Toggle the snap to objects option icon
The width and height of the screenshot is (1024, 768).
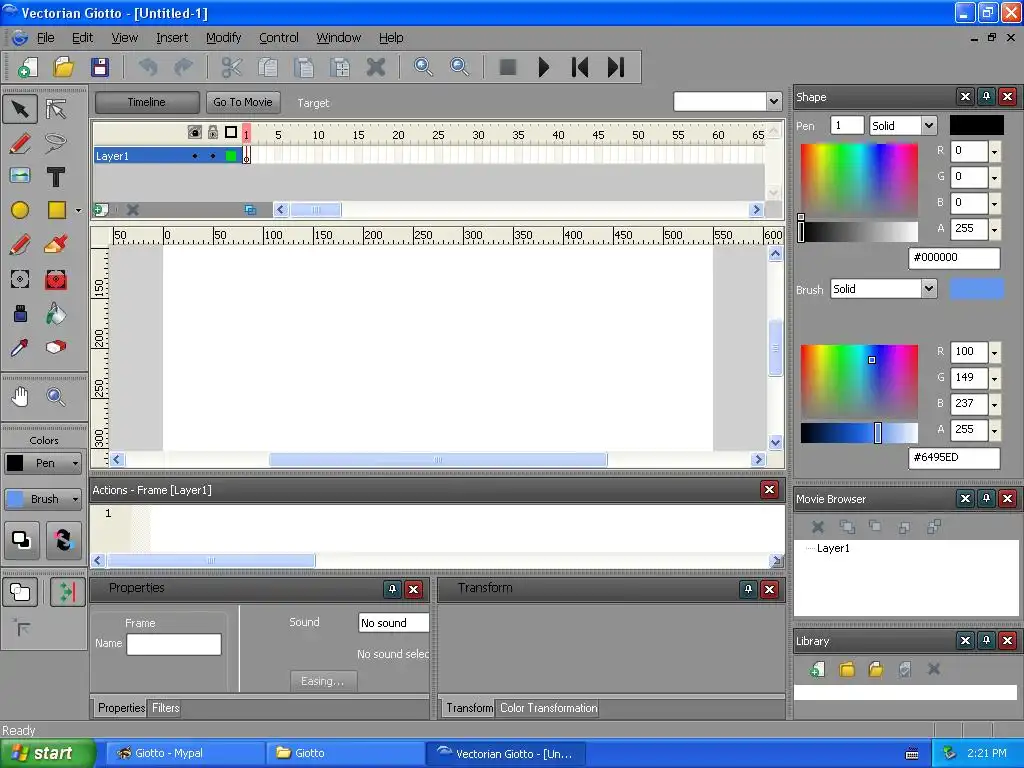67,592
